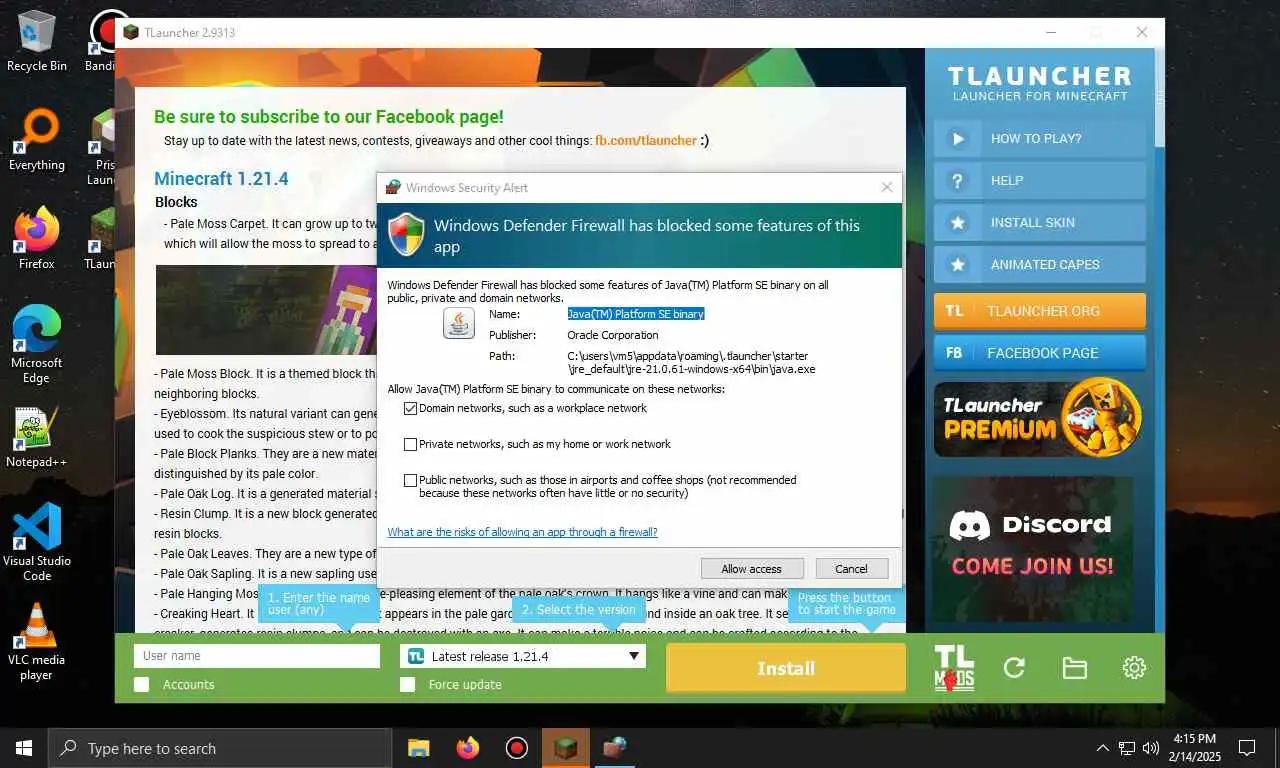The image size is (1280, 768).
Task: Launch Firefox from desktop
Action: coord(36,239)
